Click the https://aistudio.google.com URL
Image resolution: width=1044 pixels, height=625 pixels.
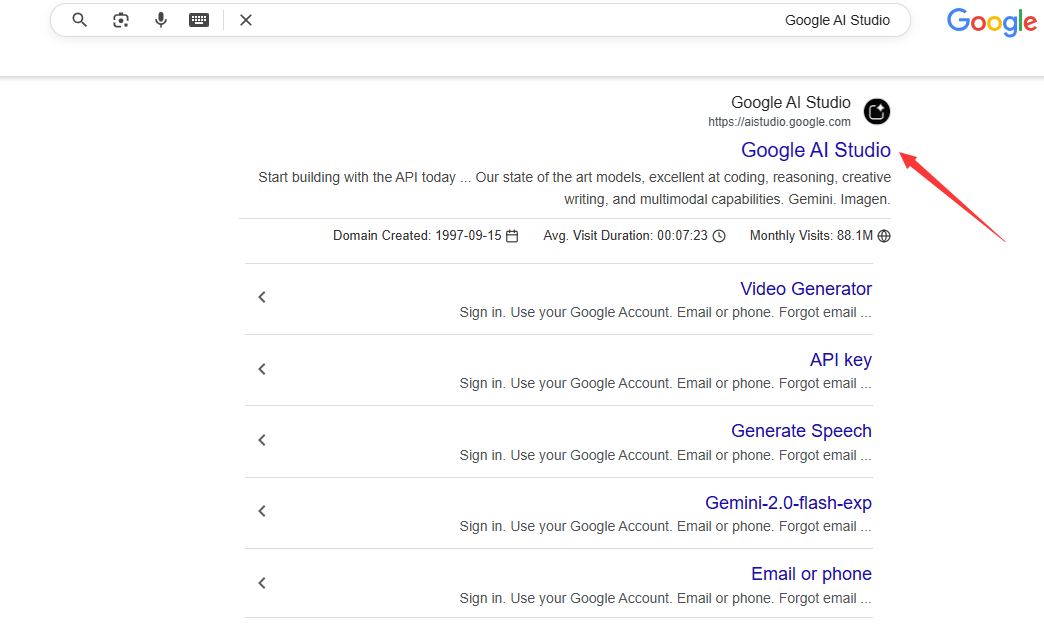point(779,122)
